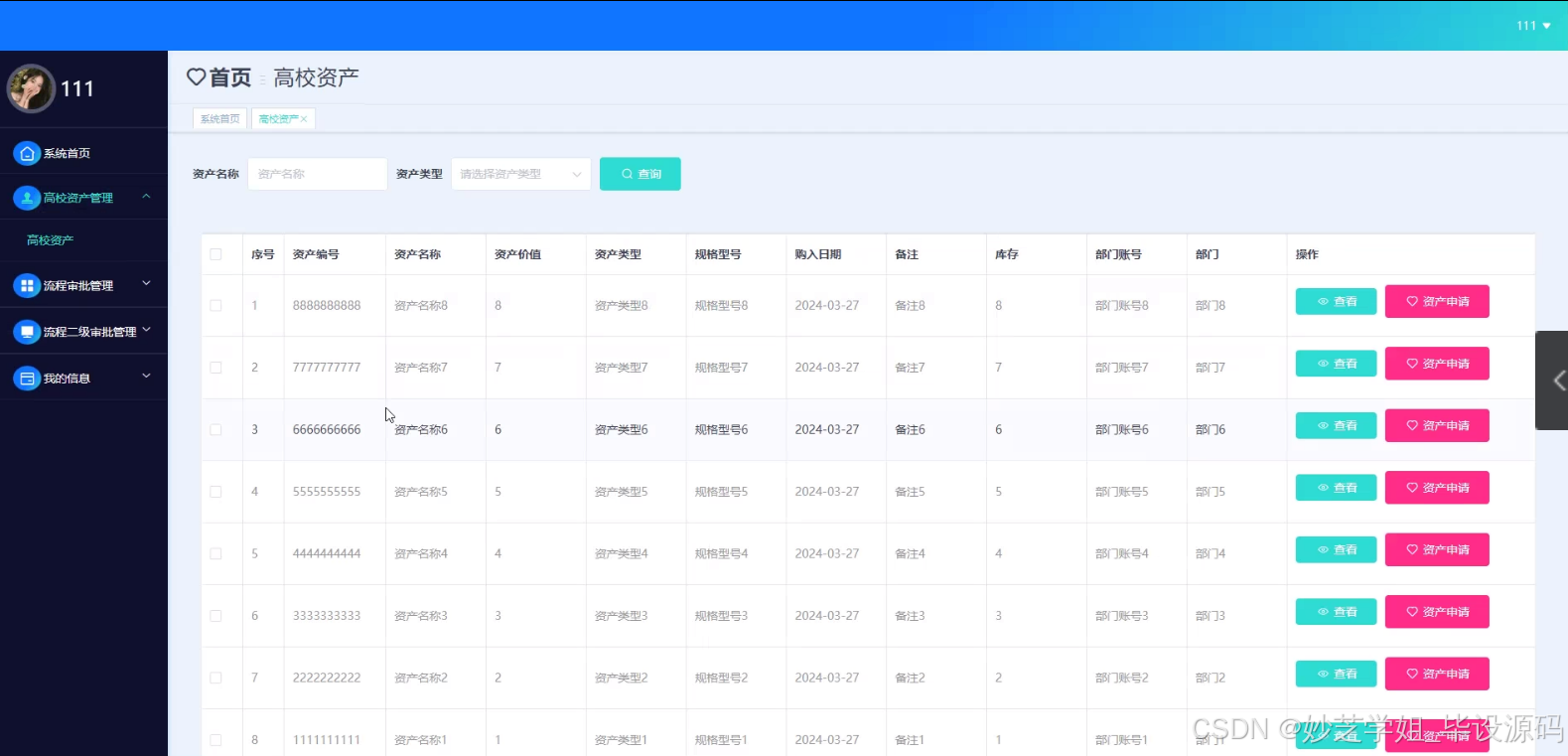Viewport: 1568px width, 756px height.
Task: Check the row with 资产编号 8888888888
Action: point(215,306)
